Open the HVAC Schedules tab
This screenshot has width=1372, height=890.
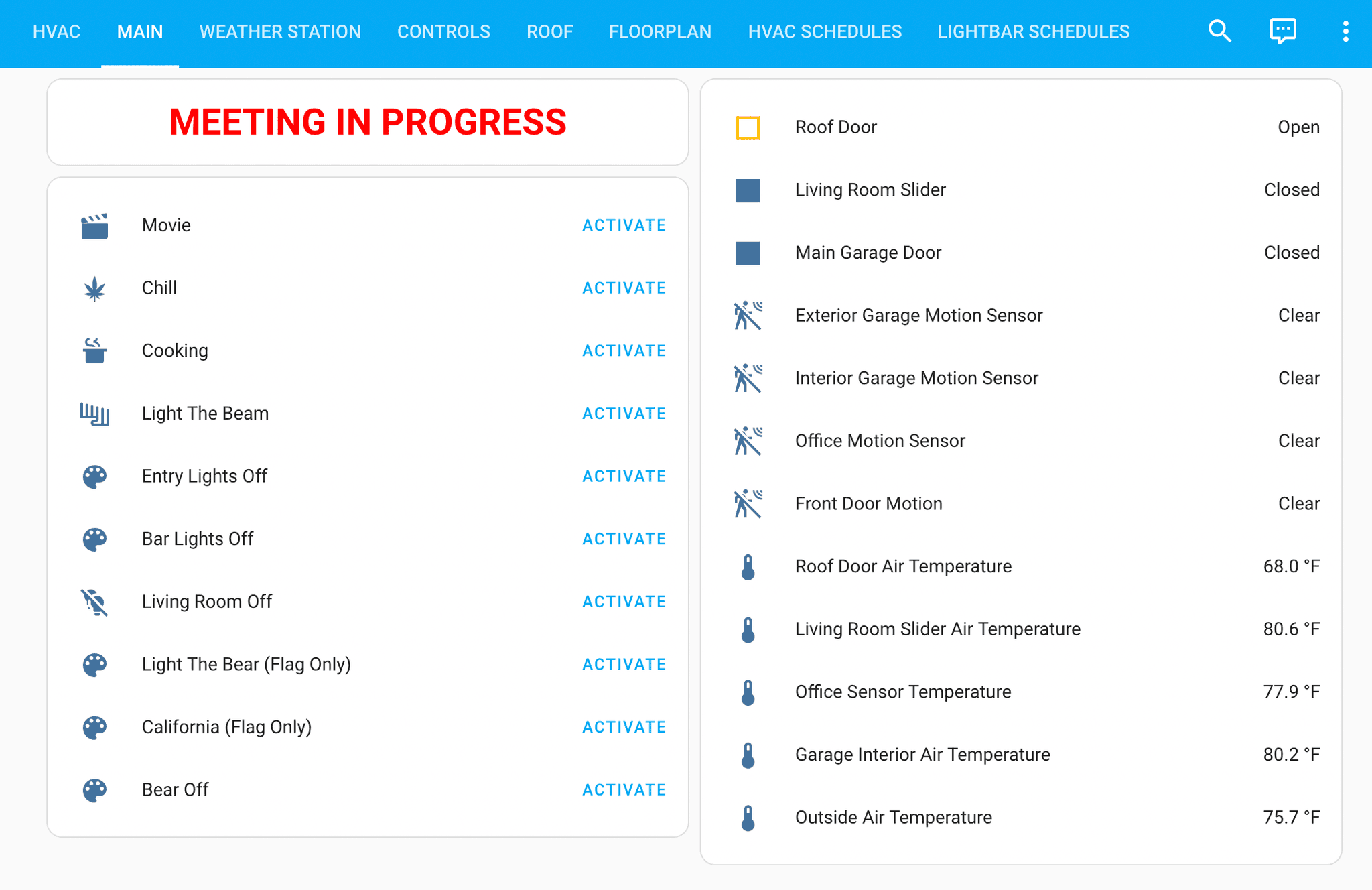(825, 31)
